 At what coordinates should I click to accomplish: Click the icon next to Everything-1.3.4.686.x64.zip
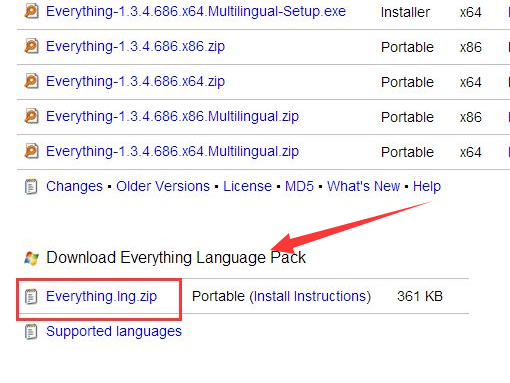(x=32, y=81)
